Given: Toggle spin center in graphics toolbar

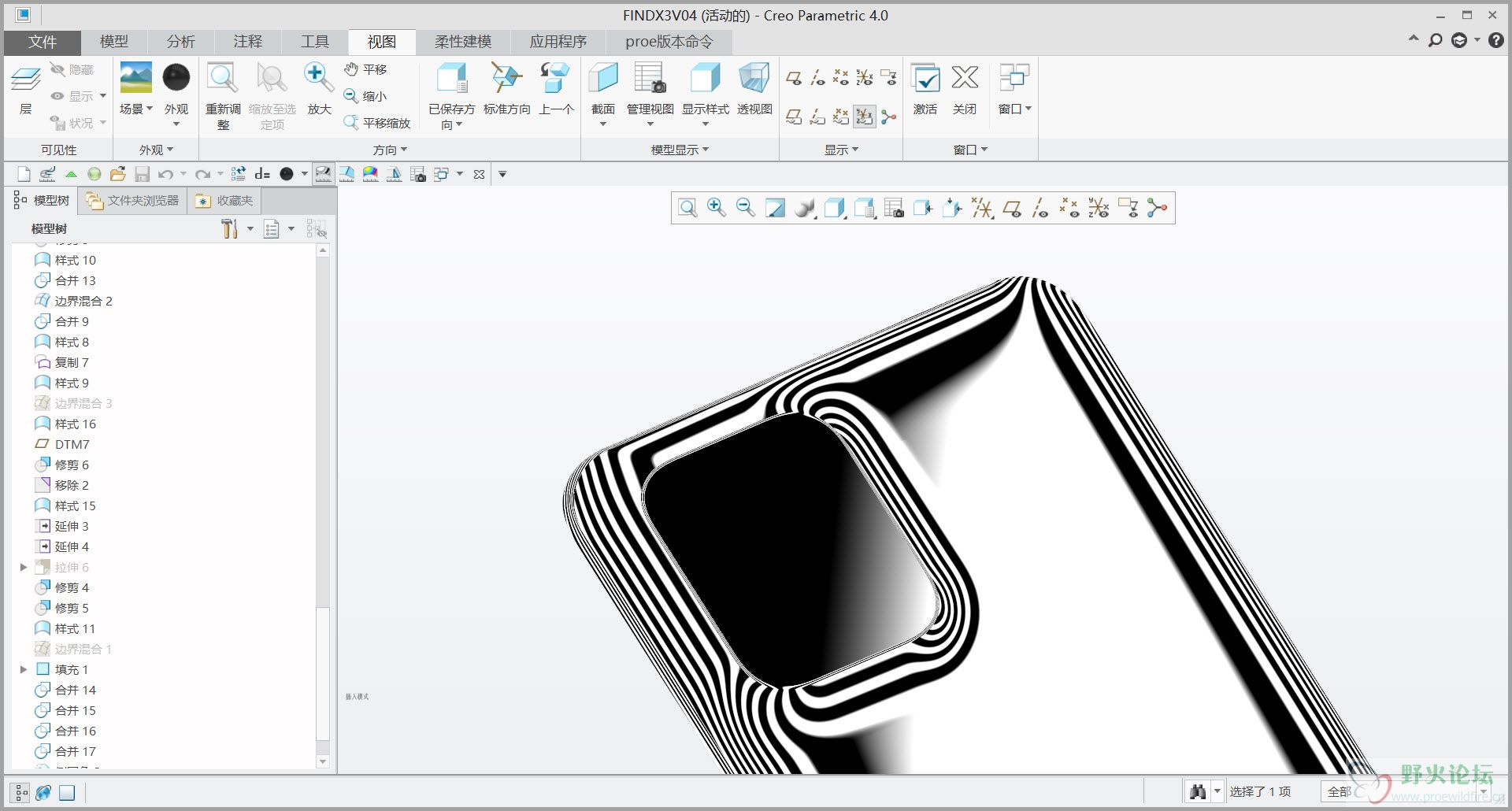Looking at the screenshot, I should tap(1157, 208).
